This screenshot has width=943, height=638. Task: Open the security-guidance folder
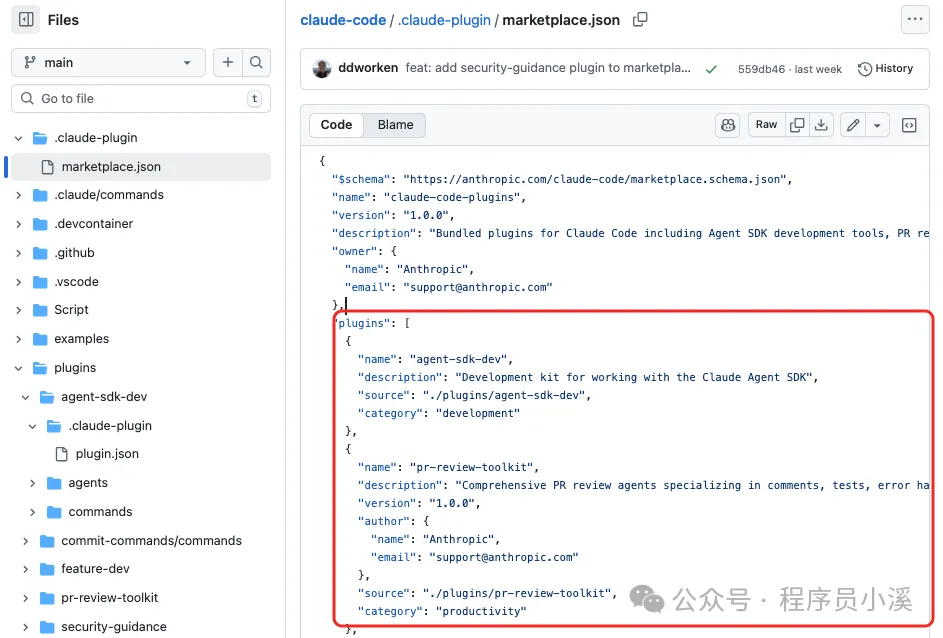[114, 627]
